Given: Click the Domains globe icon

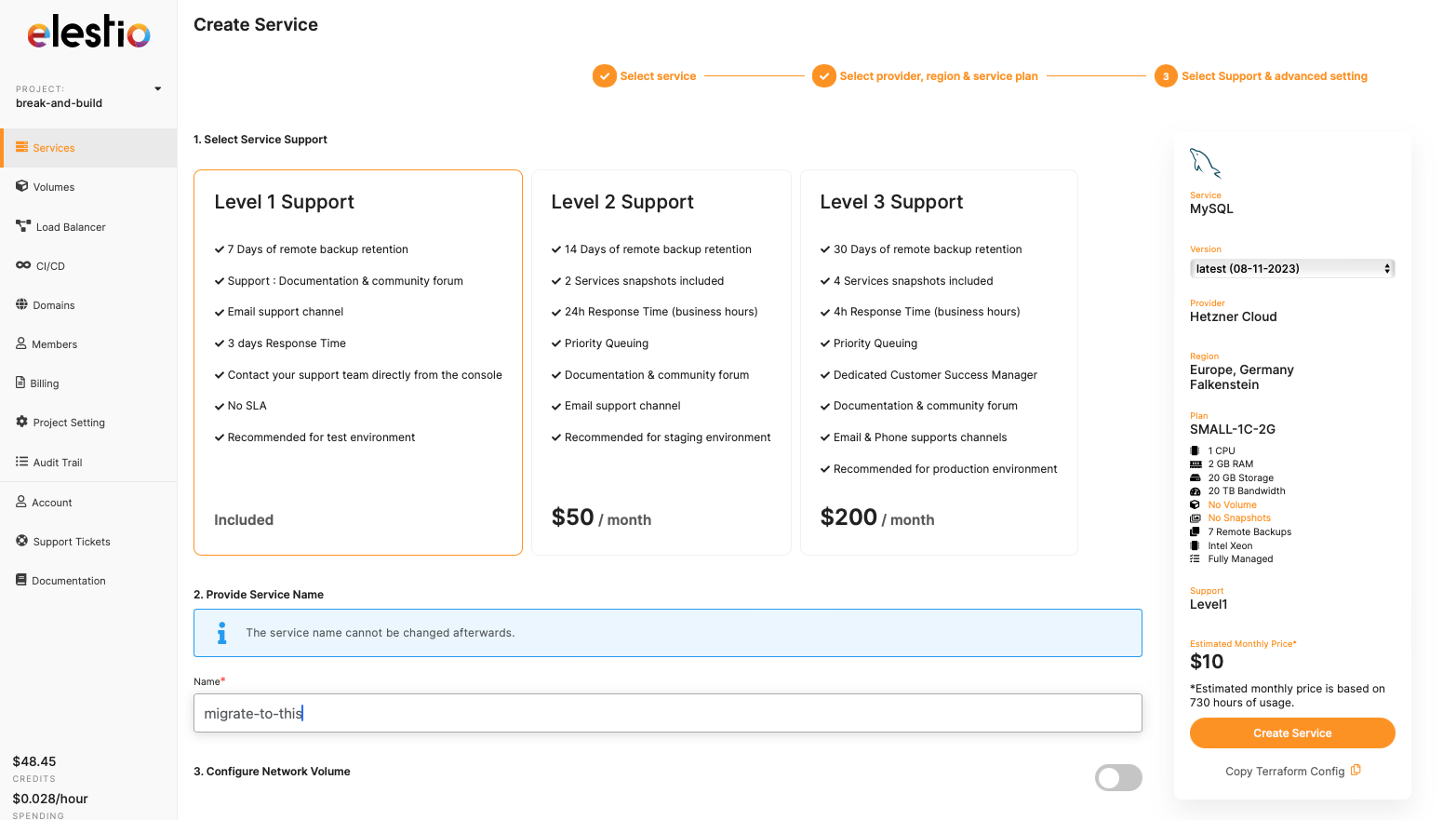Looking at the screenshot, I should pos(21,304).
